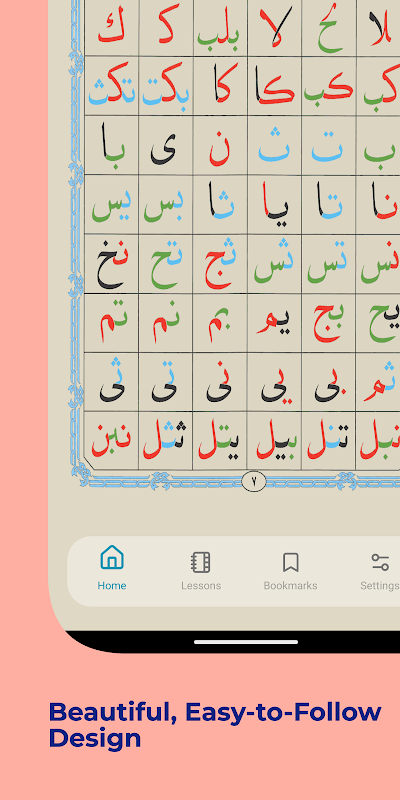The image size is (400, 800).
Task: Open the Bookmarks tab icon
Action: pyautogui.click(x=290, y=562)
